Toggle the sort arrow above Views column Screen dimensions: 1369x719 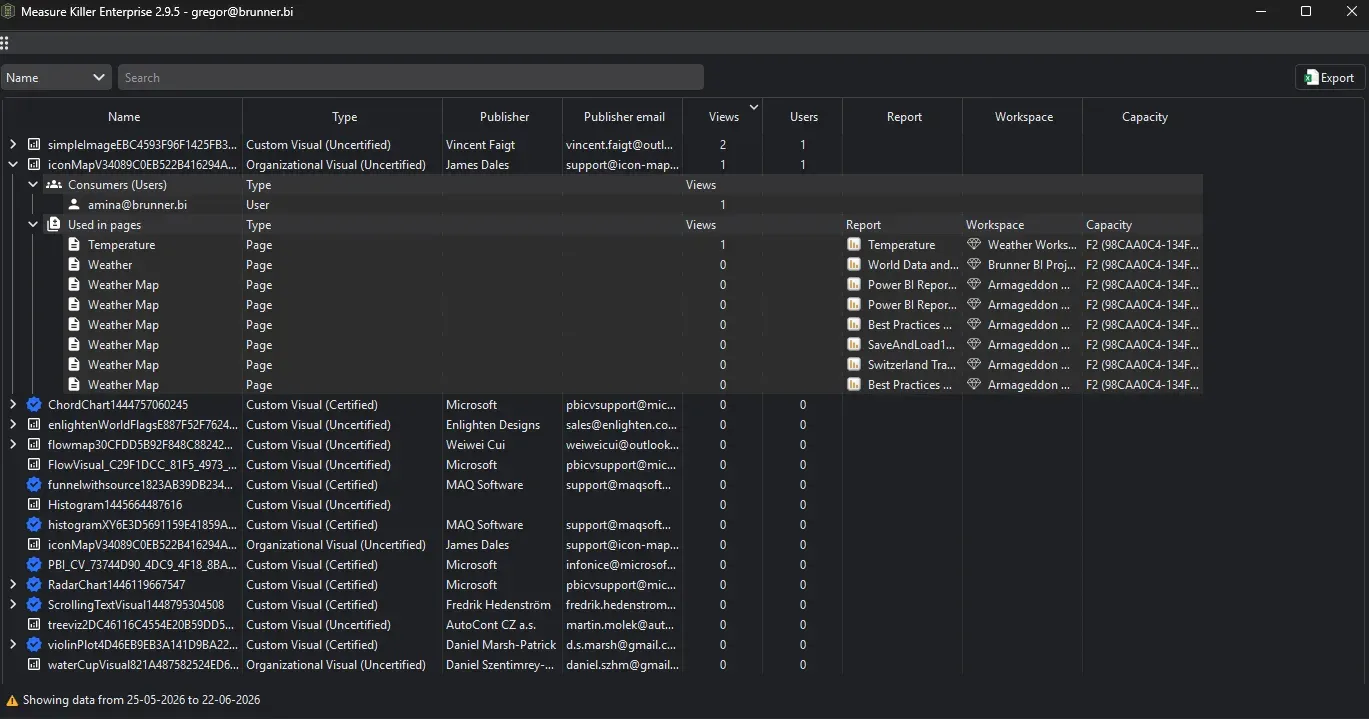tap(754, 106)
